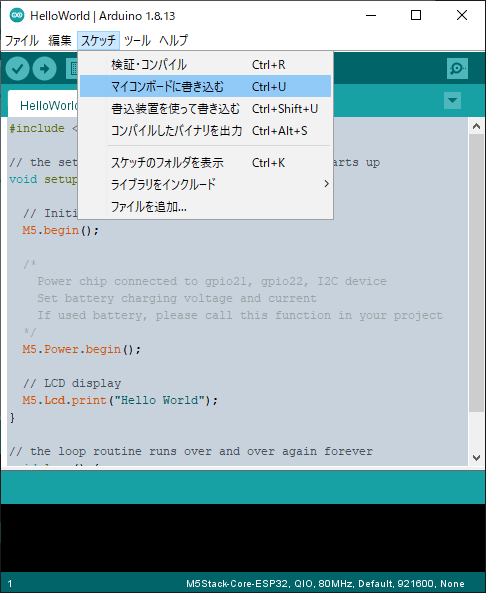Open the ファイル menu
The image size is (486, 593).
click(22, 40)
